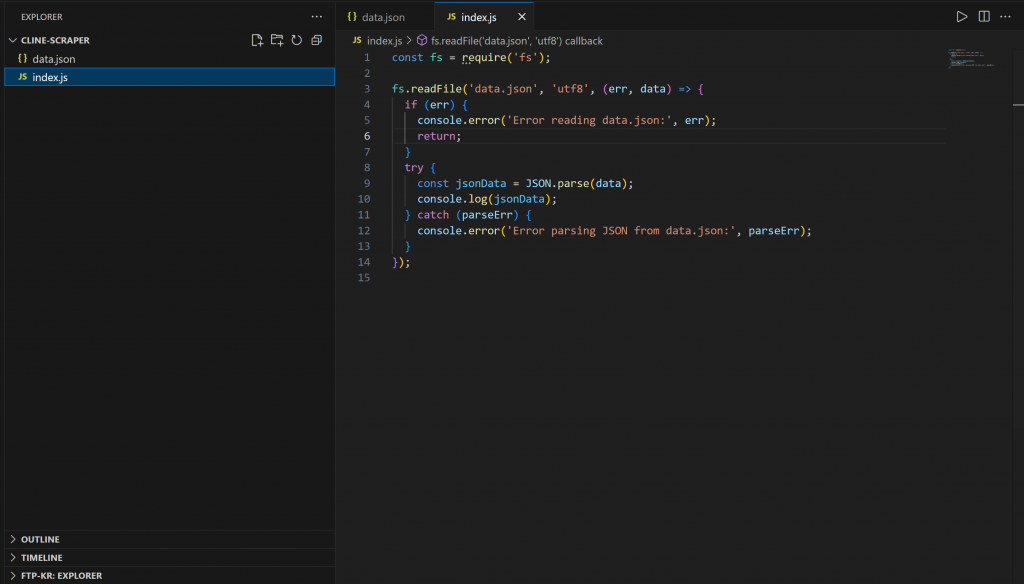Refresh the Explorer file list

coord(297,40)
